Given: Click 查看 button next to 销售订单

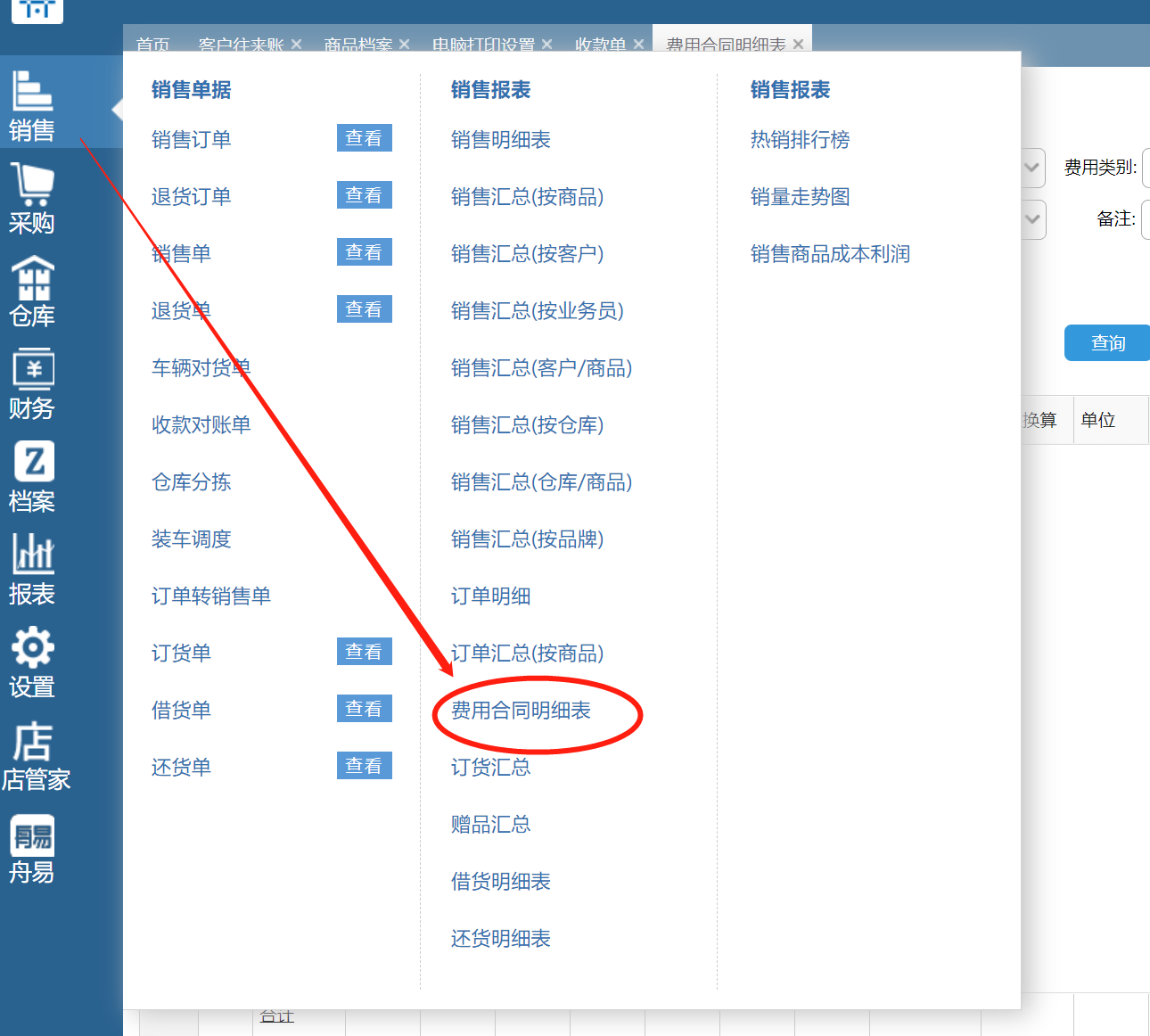Looking at the screenshot, I should pos(365,138).
